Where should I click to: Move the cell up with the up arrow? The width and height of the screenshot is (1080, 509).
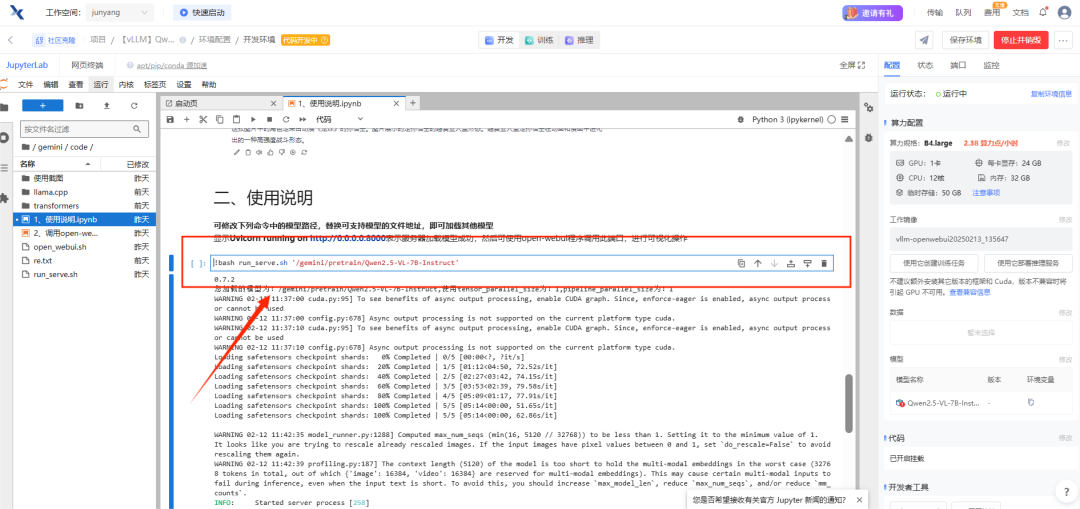[758, 263]
